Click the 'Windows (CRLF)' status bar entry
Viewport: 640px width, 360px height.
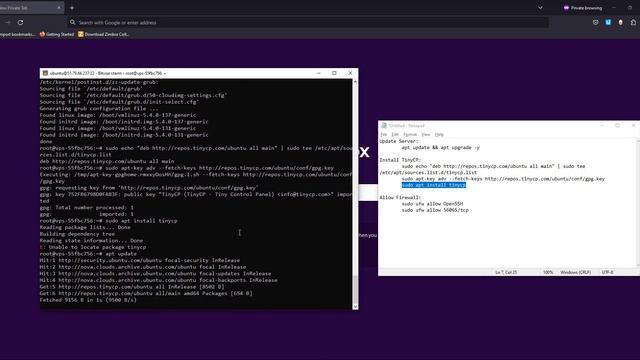[x=575, y=272]
